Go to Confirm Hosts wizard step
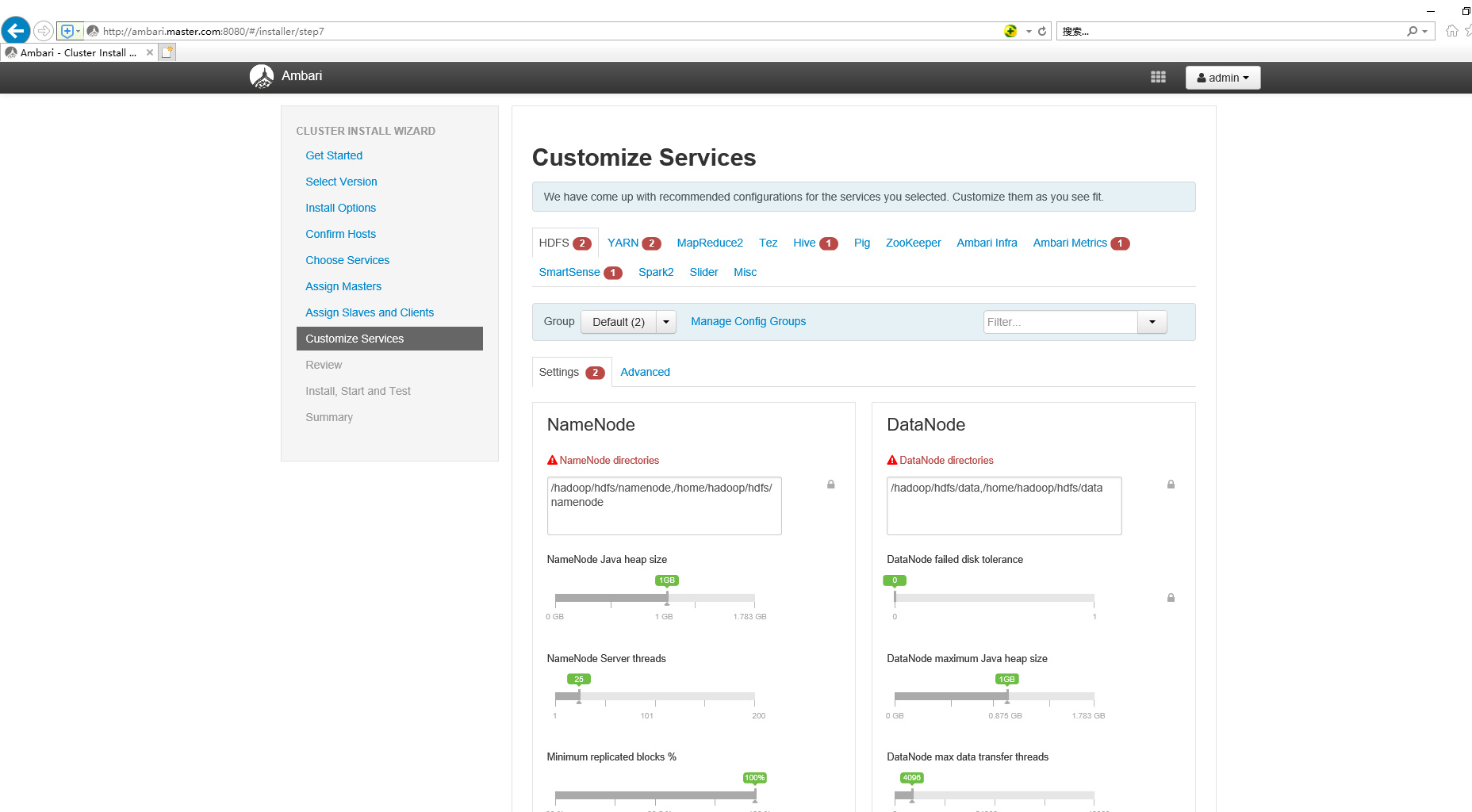The width and height of the screenshot is (1472, 812). pyautogui.click(x=340, y=234)
